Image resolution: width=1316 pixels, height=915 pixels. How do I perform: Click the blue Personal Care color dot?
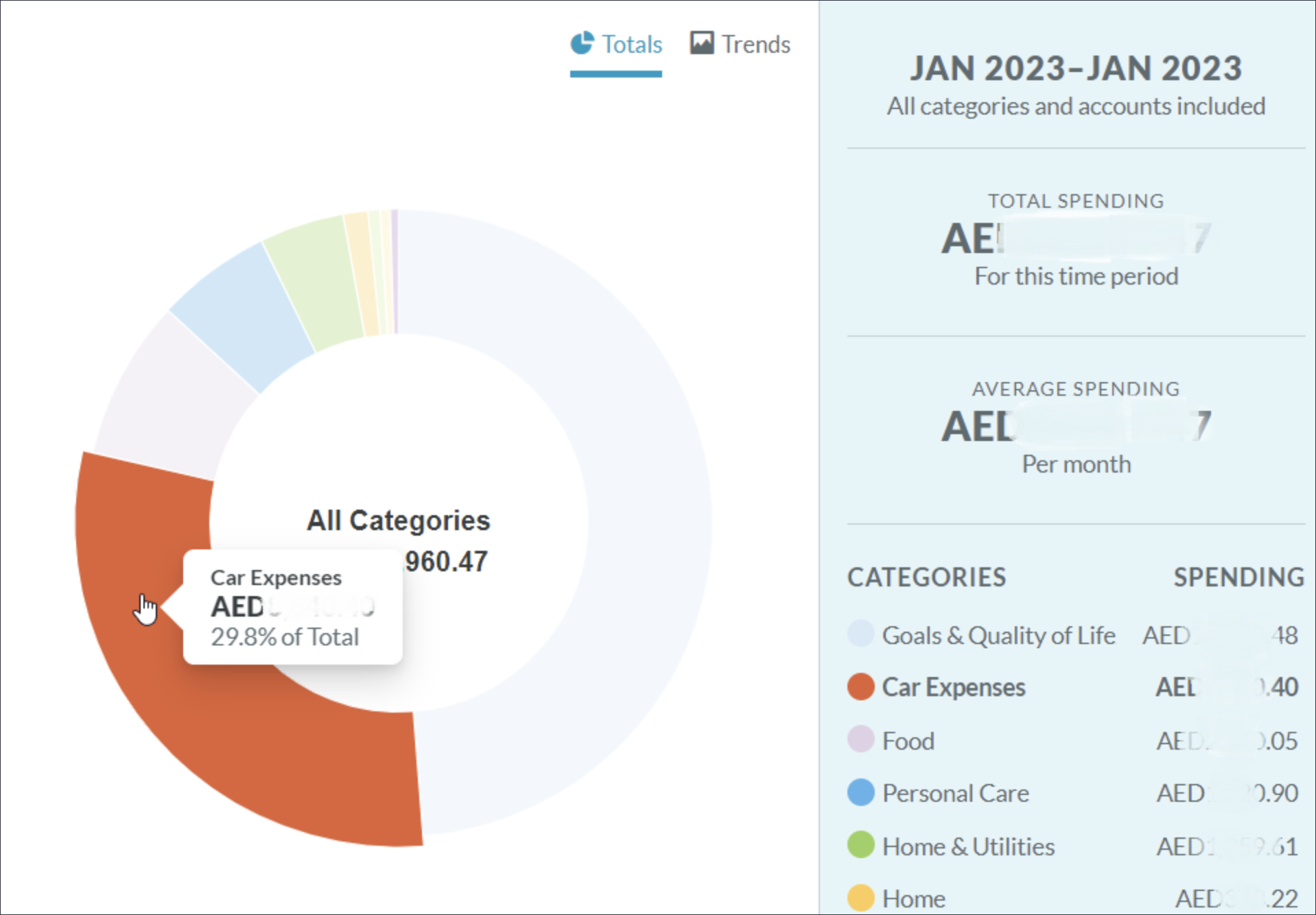(860, 792)
